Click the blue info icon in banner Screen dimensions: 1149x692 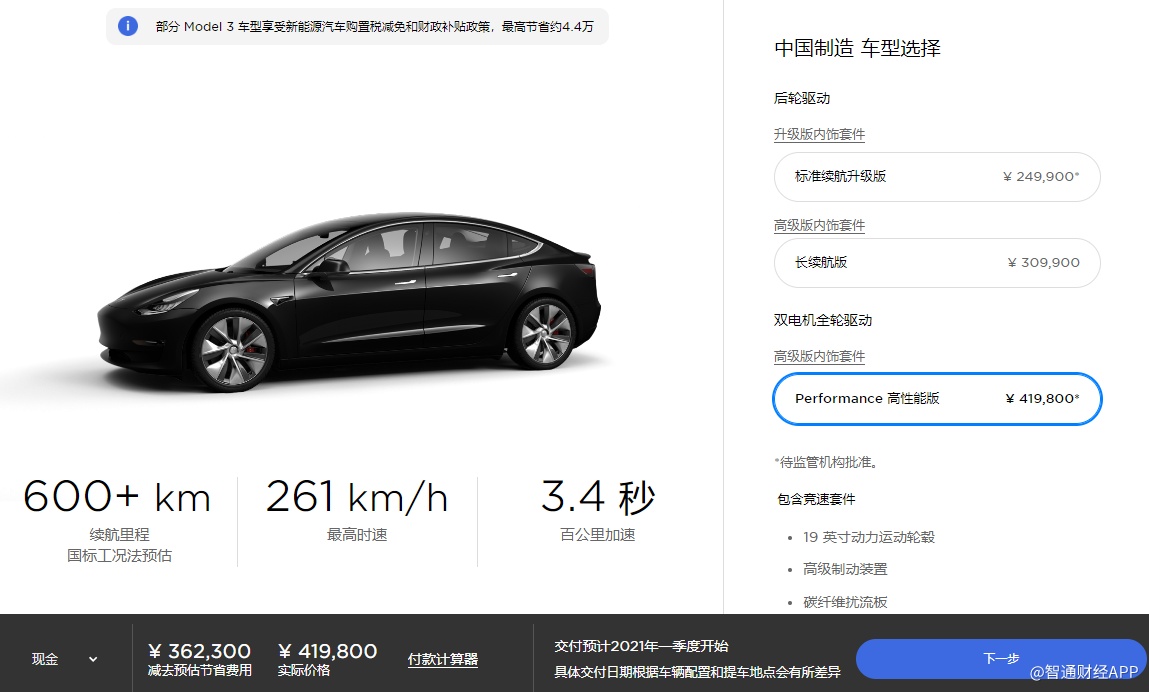click(128, 26)
